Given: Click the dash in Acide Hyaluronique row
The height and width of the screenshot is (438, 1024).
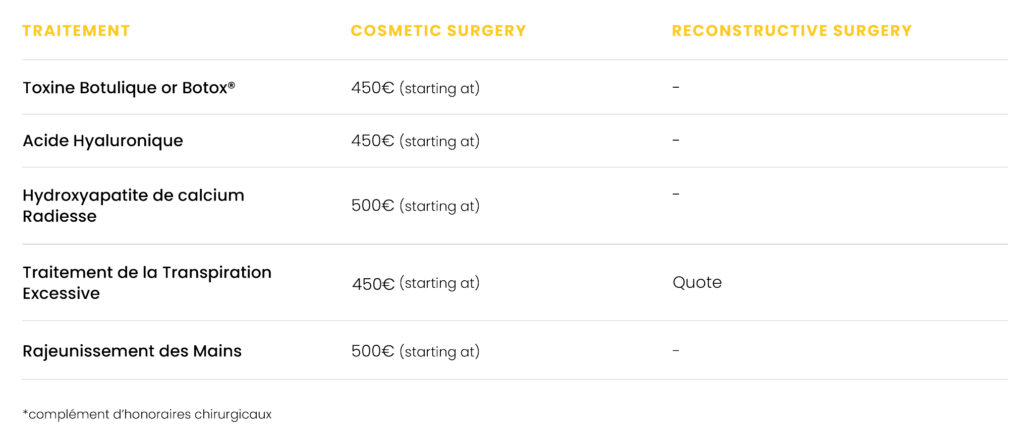Looking at the screenshot, I should [676, 140].
